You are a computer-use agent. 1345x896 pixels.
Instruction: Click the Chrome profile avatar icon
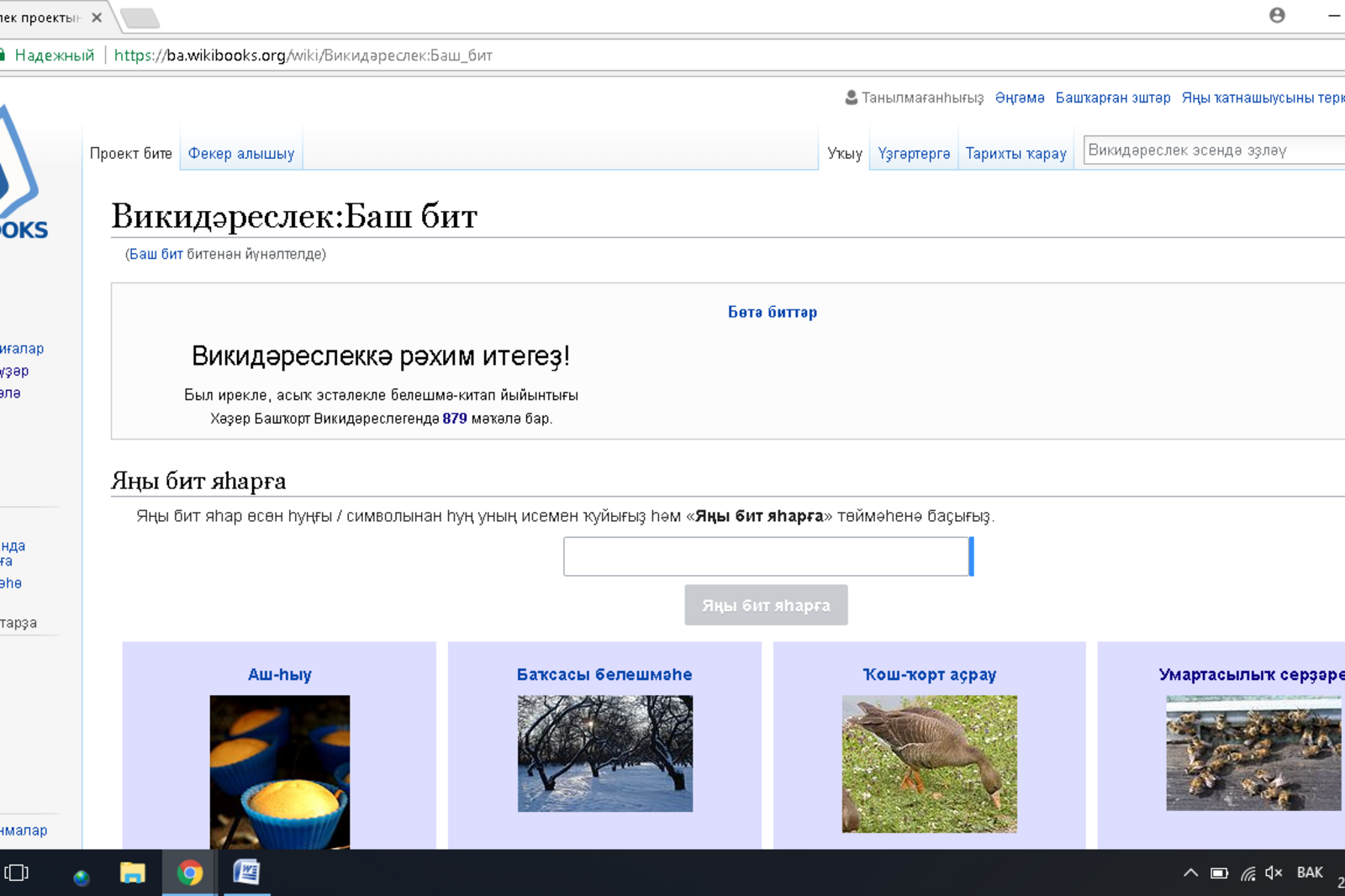(1277, 15)
